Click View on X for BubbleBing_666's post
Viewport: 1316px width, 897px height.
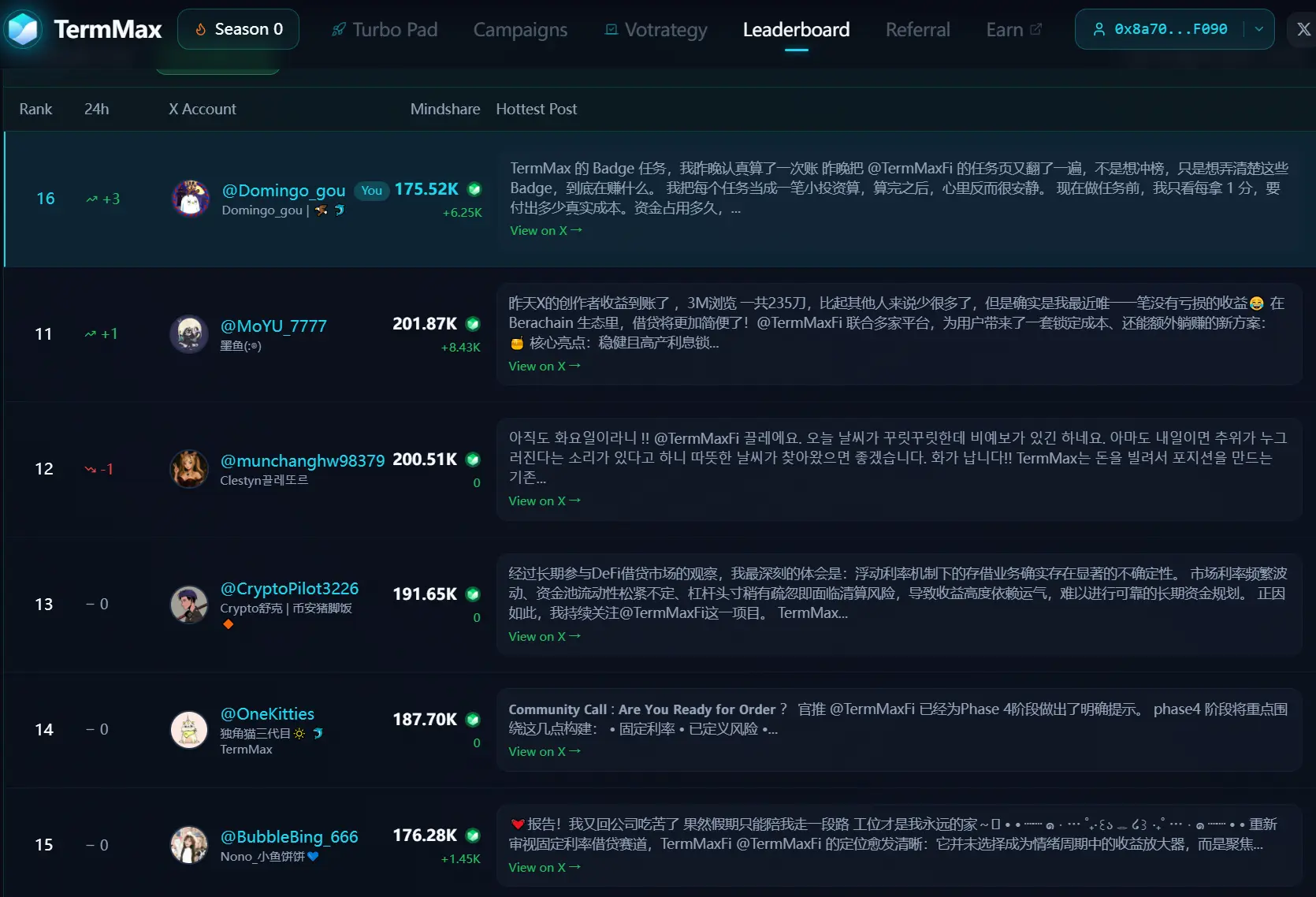(x=545, y=867)
